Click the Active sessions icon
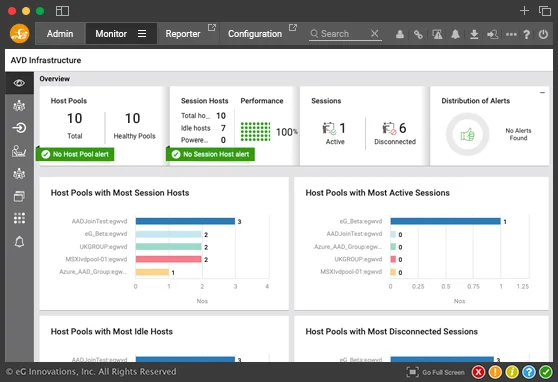 (329, 129)
